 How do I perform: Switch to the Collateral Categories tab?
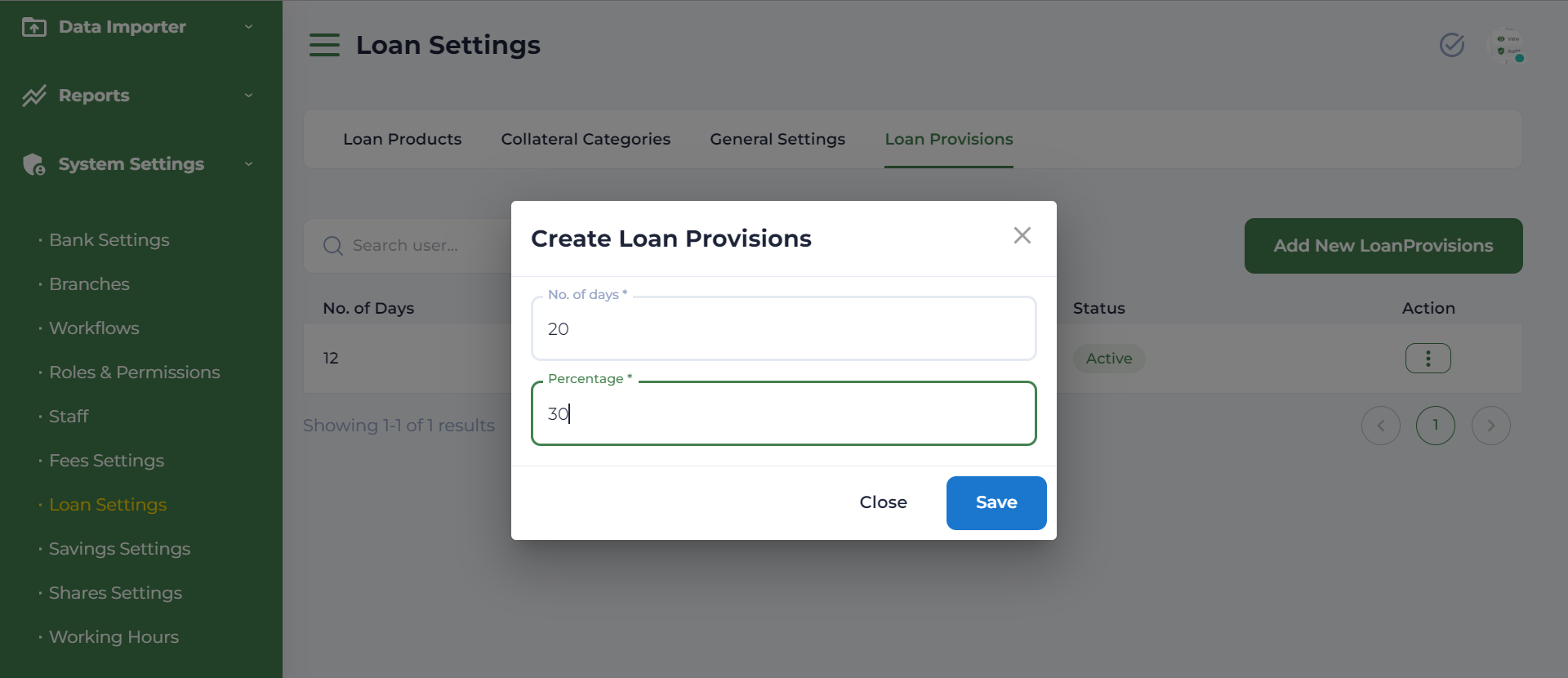coord(586,140)
